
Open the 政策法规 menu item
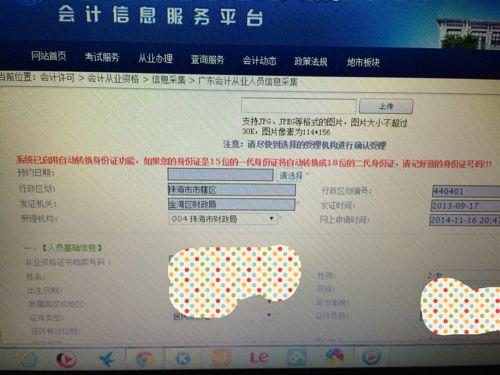(x=310, y=61)
